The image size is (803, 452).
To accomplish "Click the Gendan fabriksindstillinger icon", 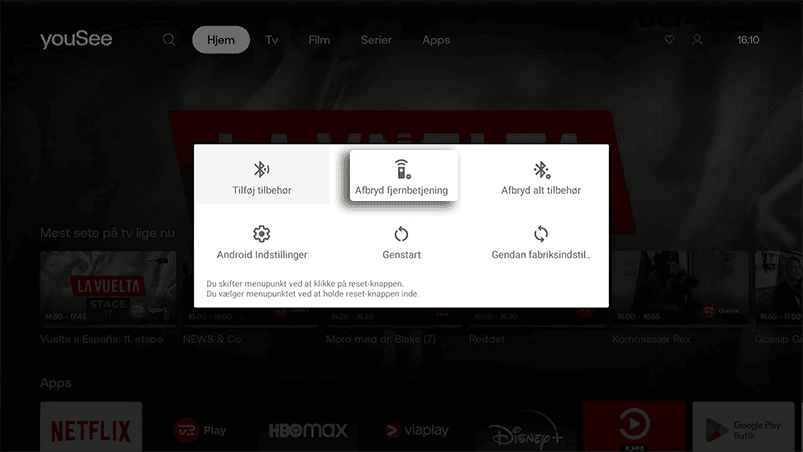I will [541, 234].
